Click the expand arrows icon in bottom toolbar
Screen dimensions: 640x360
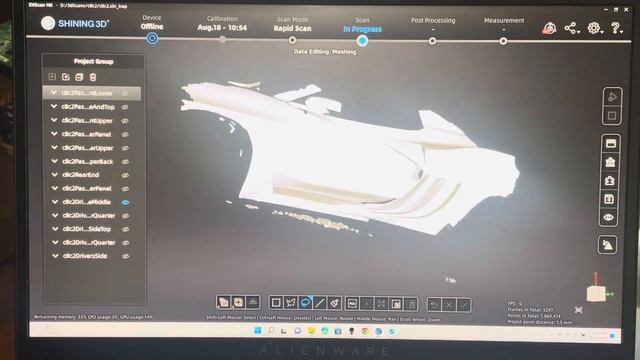coord(381,303)
